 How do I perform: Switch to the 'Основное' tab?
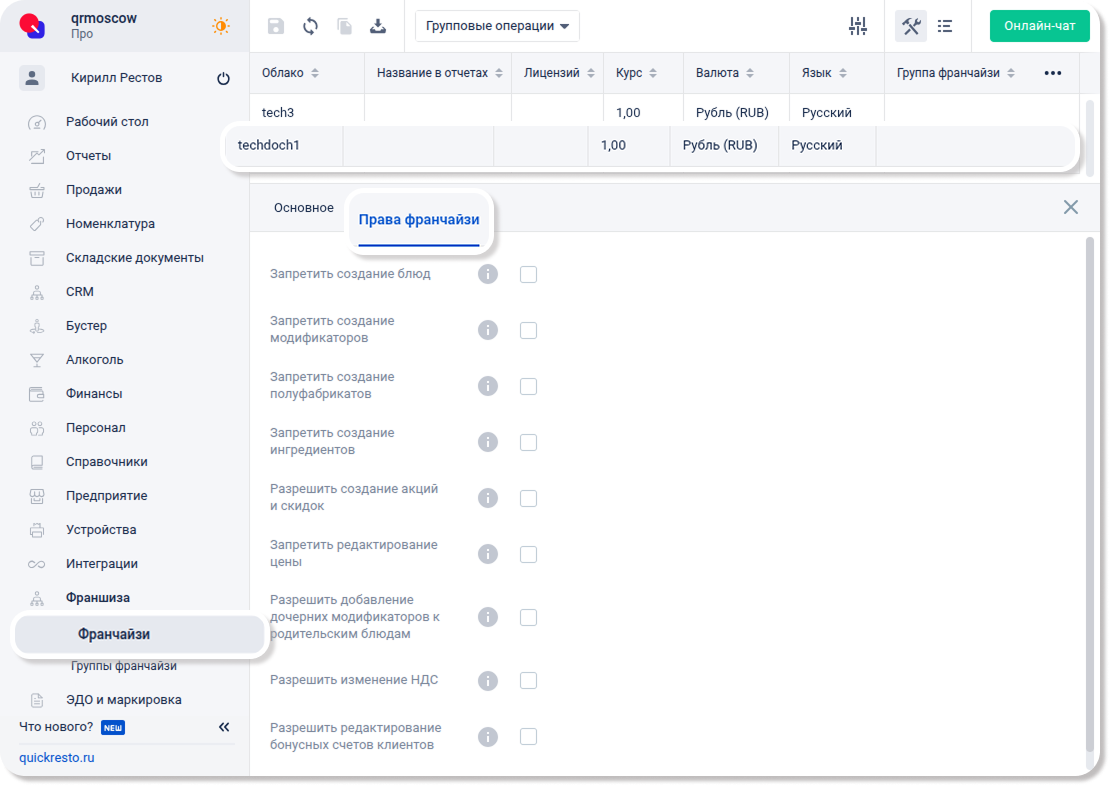point(303,208)
